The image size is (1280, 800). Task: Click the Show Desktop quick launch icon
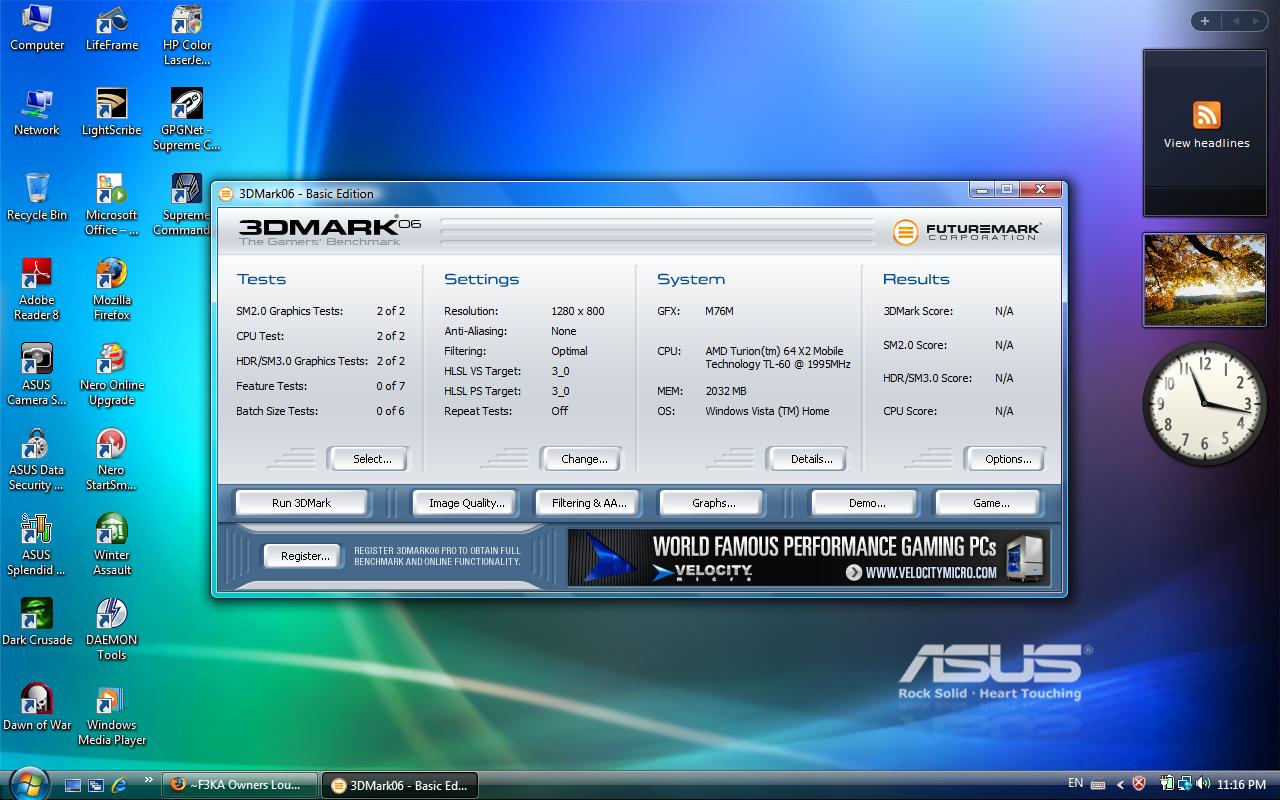click(72, 785)
